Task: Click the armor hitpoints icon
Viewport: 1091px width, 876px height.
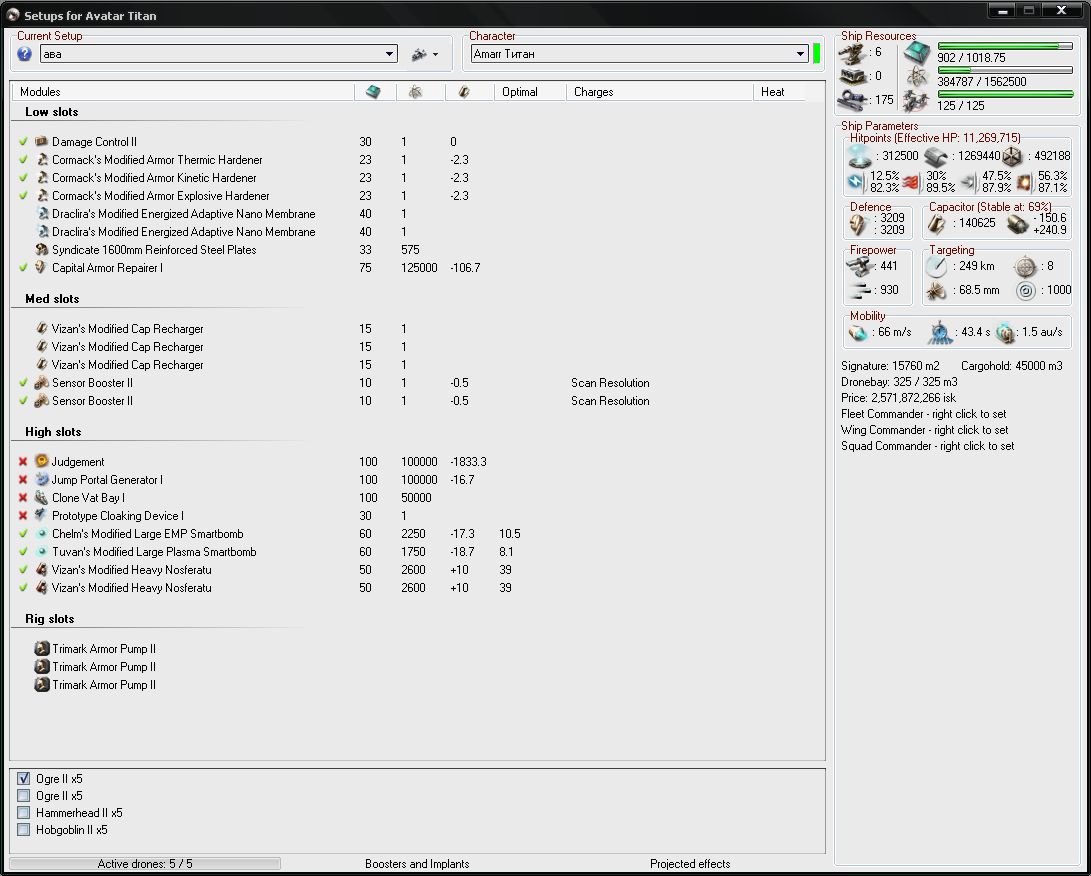Action: pyautogui.click(x=936, y=157)
